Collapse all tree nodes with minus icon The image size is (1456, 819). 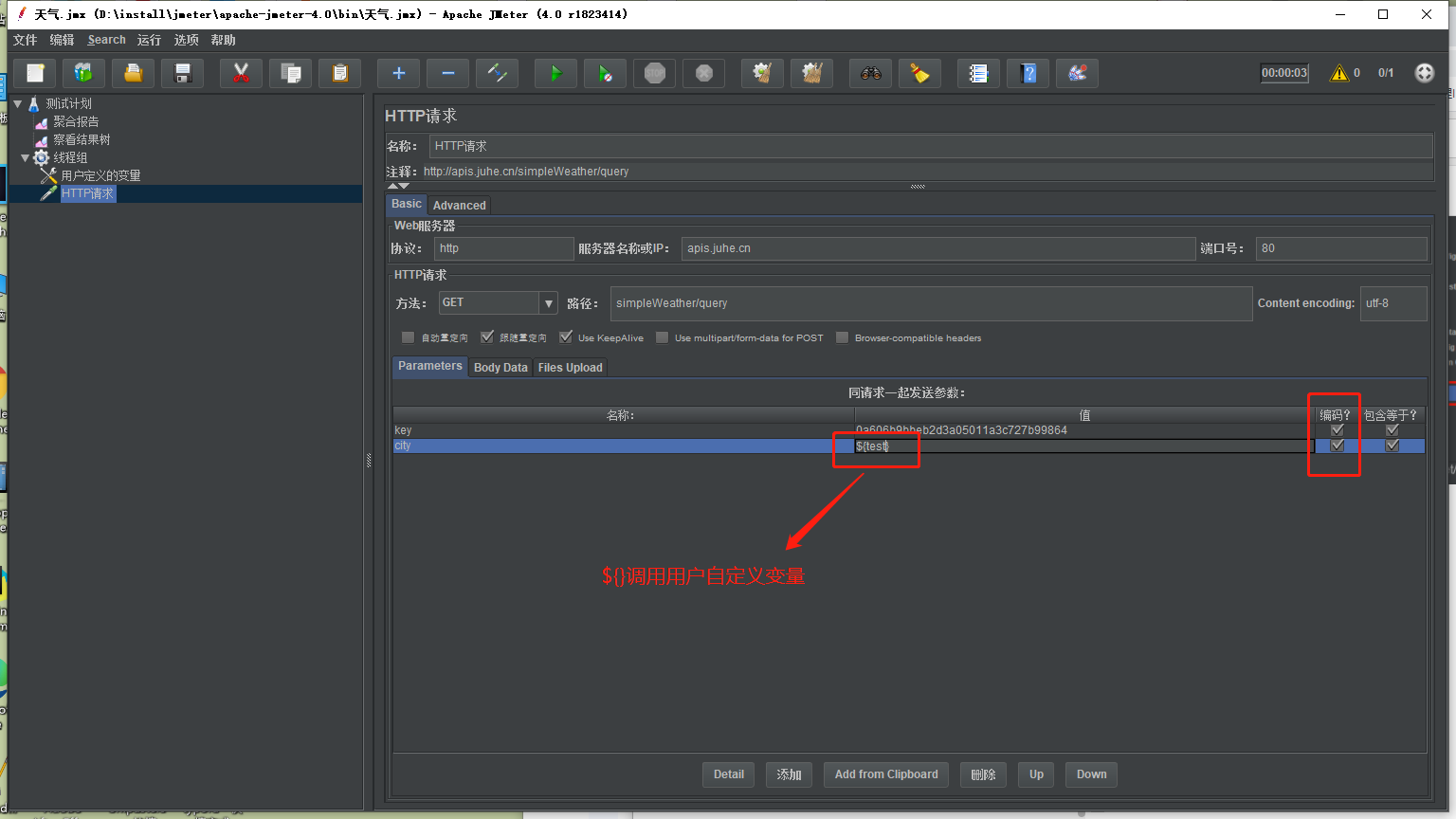pyautogui.click(x=447, y=73)
